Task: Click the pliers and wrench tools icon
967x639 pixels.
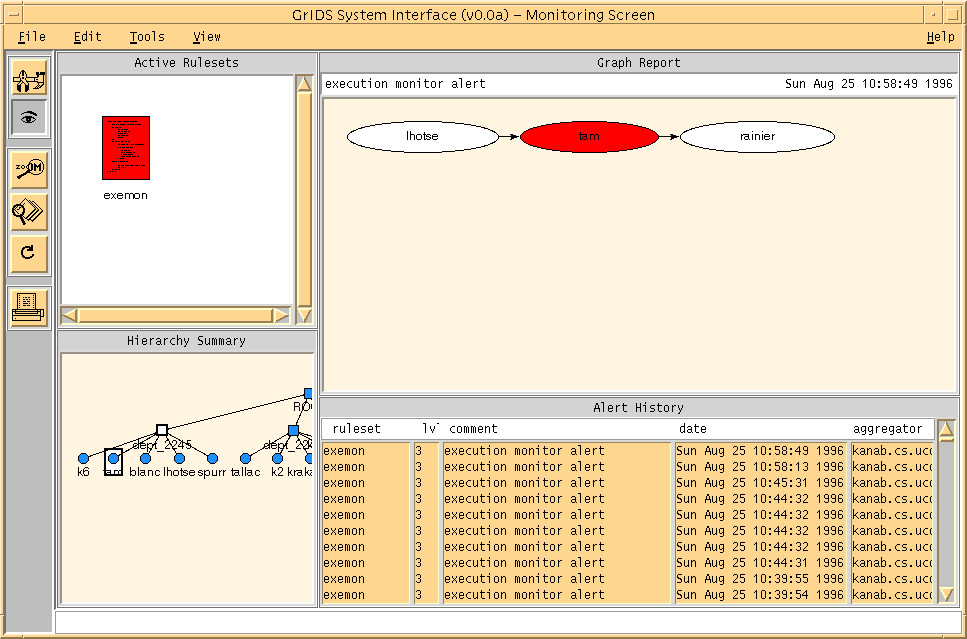Action: pyautogui.click(x=29, y=76)
